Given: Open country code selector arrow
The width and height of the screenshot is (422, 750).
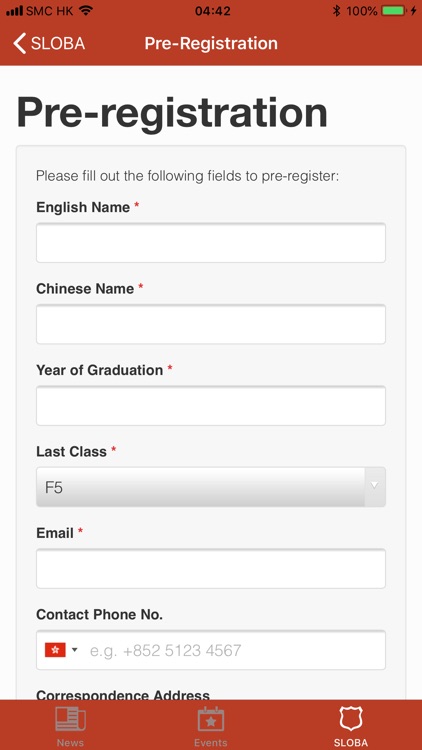Looking at the screenshot, I should (74, 650).
